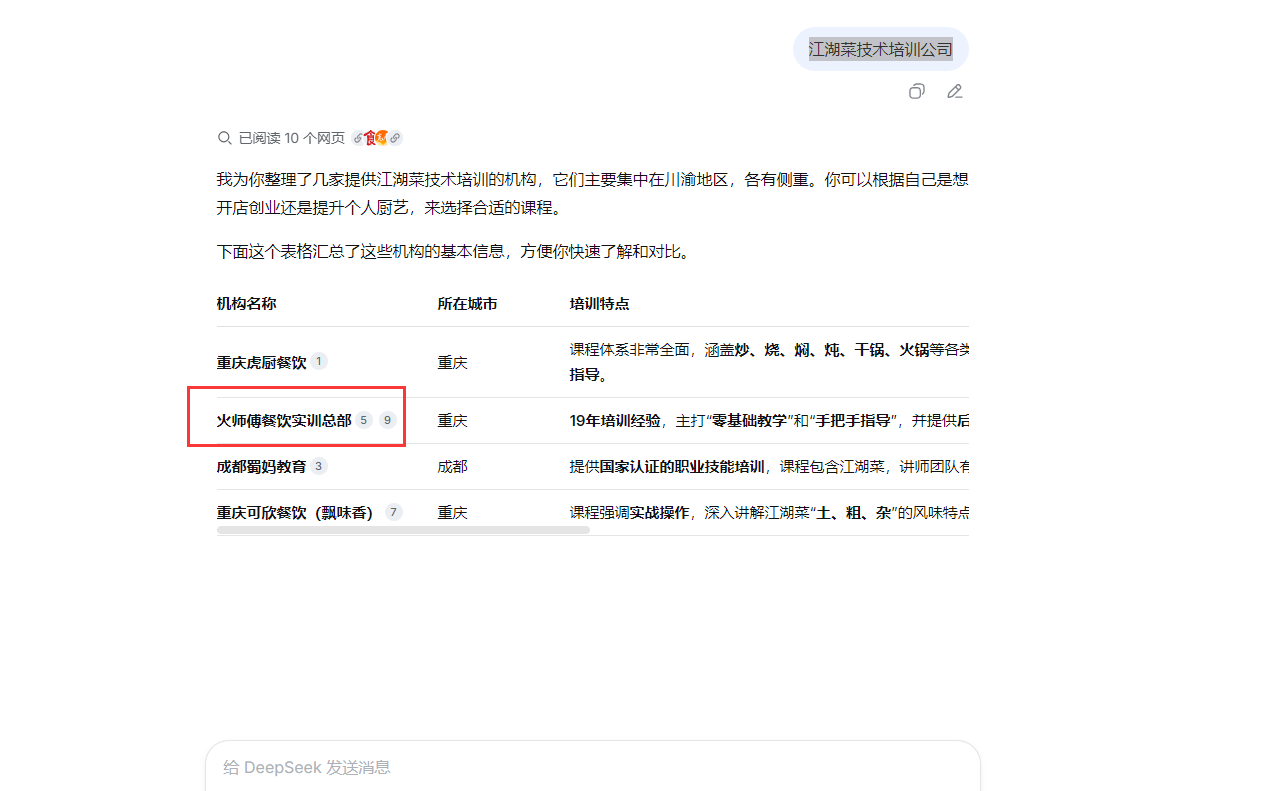Select the 成都蜀妈教育 institution name
Viewport: 1262px width, 791px height.
click(261, 467)
